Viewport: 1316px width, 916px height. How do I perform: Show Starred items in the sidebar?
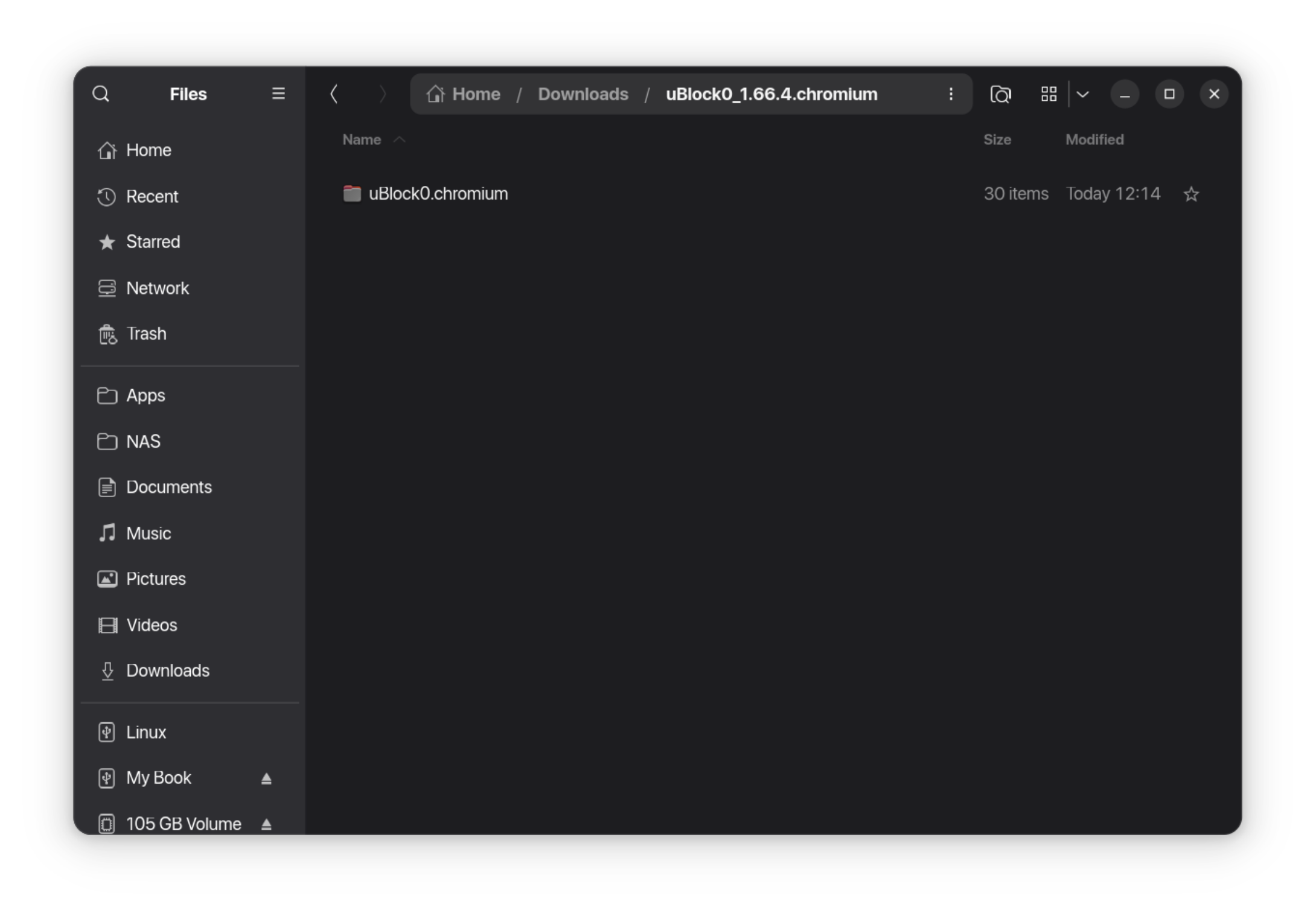coord(190,242)
